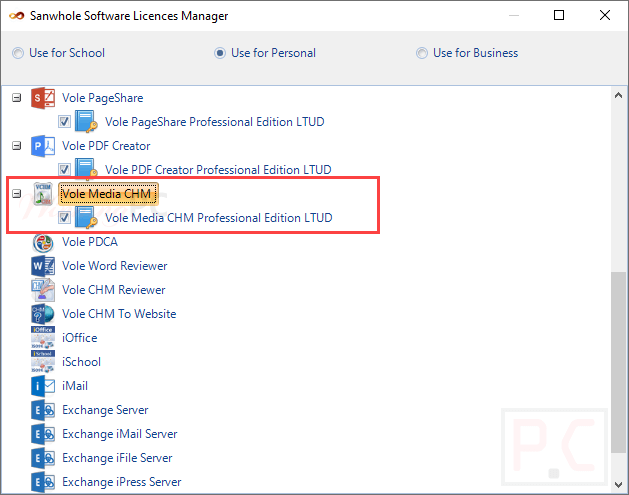This screenshot has width=629, height=495.
Task: Select the Exchange iFile Server label
Action: tap(117, 458)
